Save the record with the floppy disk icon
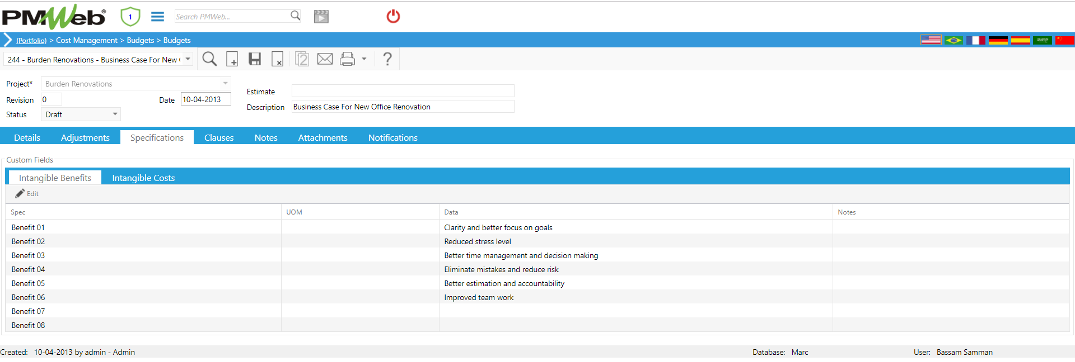 [x=255, y=60]
